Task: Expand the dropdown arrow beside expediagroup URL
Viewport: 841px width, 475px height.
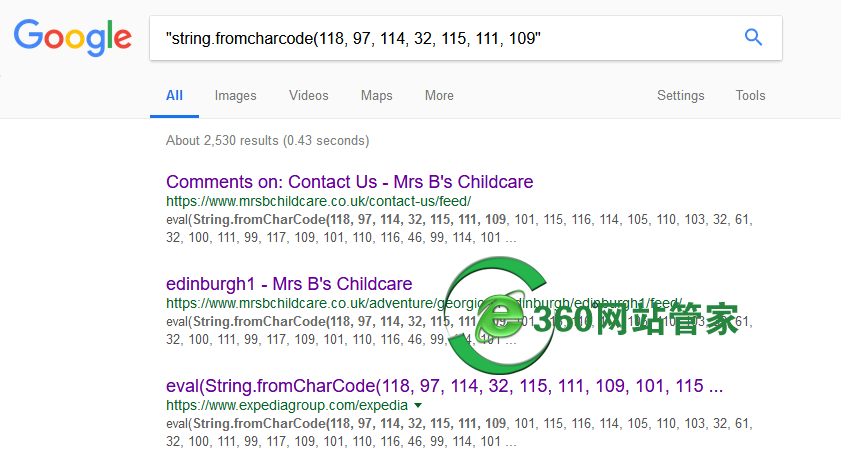Action: coord(418,405)
